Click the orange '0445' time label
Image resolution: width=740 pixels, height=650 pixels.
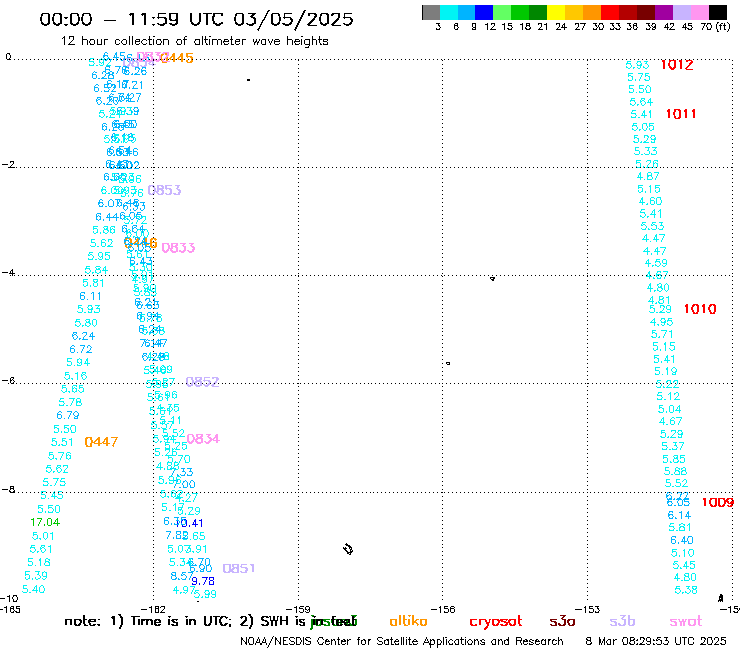pos(177,58)
